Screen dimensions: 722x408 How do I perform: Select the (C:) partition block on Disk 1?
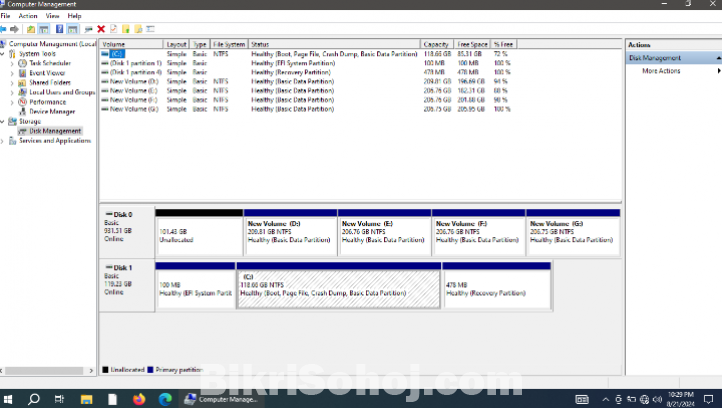click(339, 286)
